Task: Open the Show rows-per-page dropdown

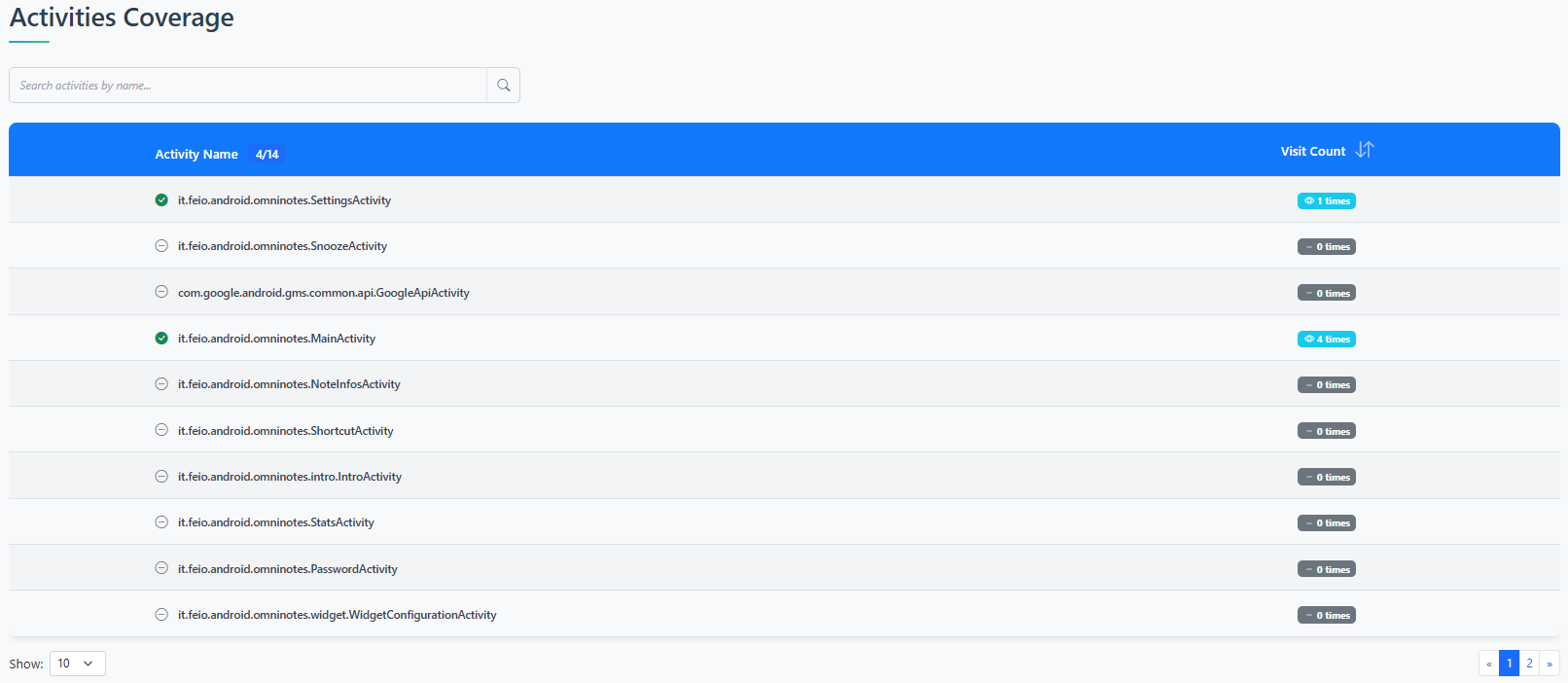Action: [77, 664]
